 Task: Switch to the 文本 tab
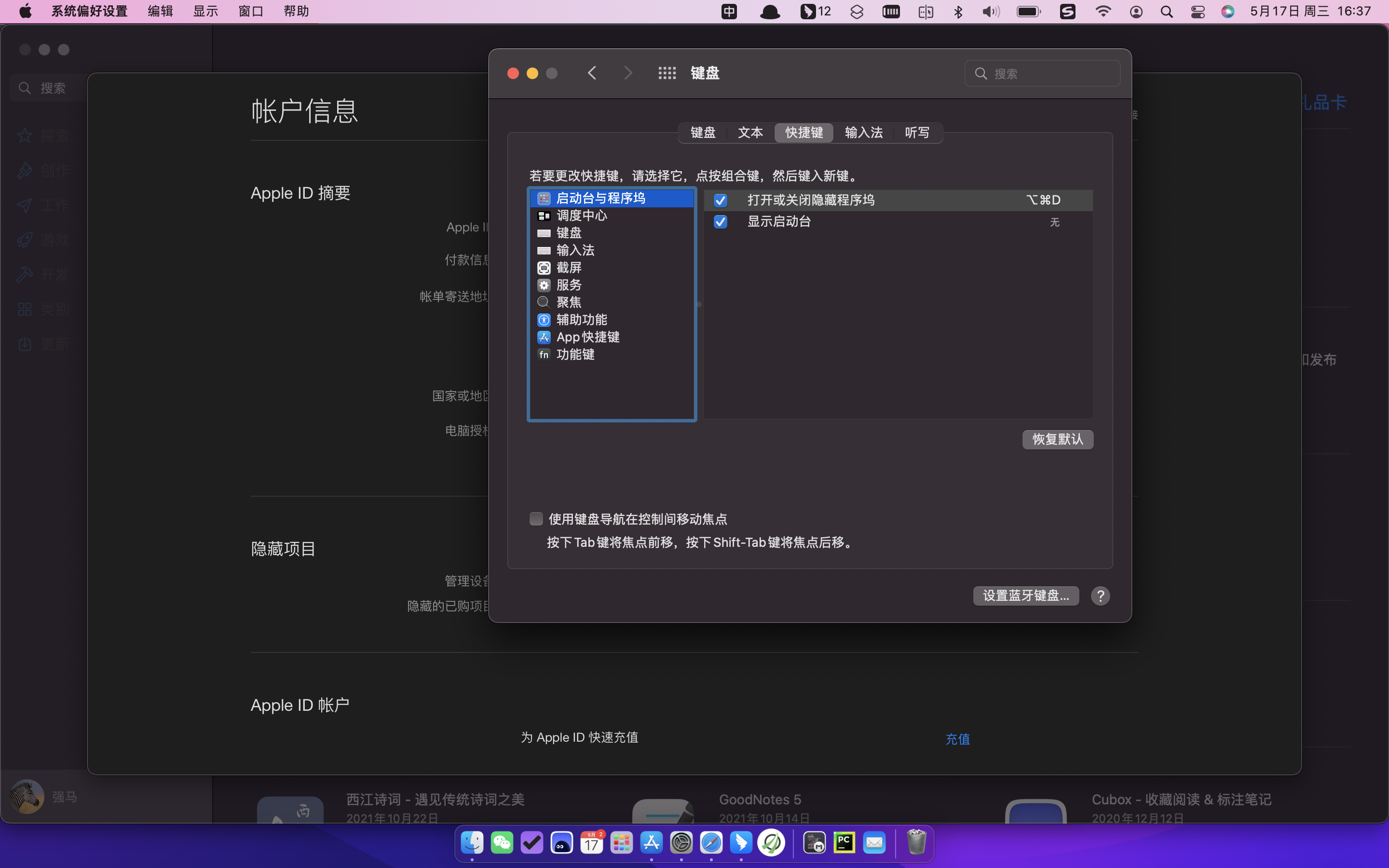tap(750, 133)
